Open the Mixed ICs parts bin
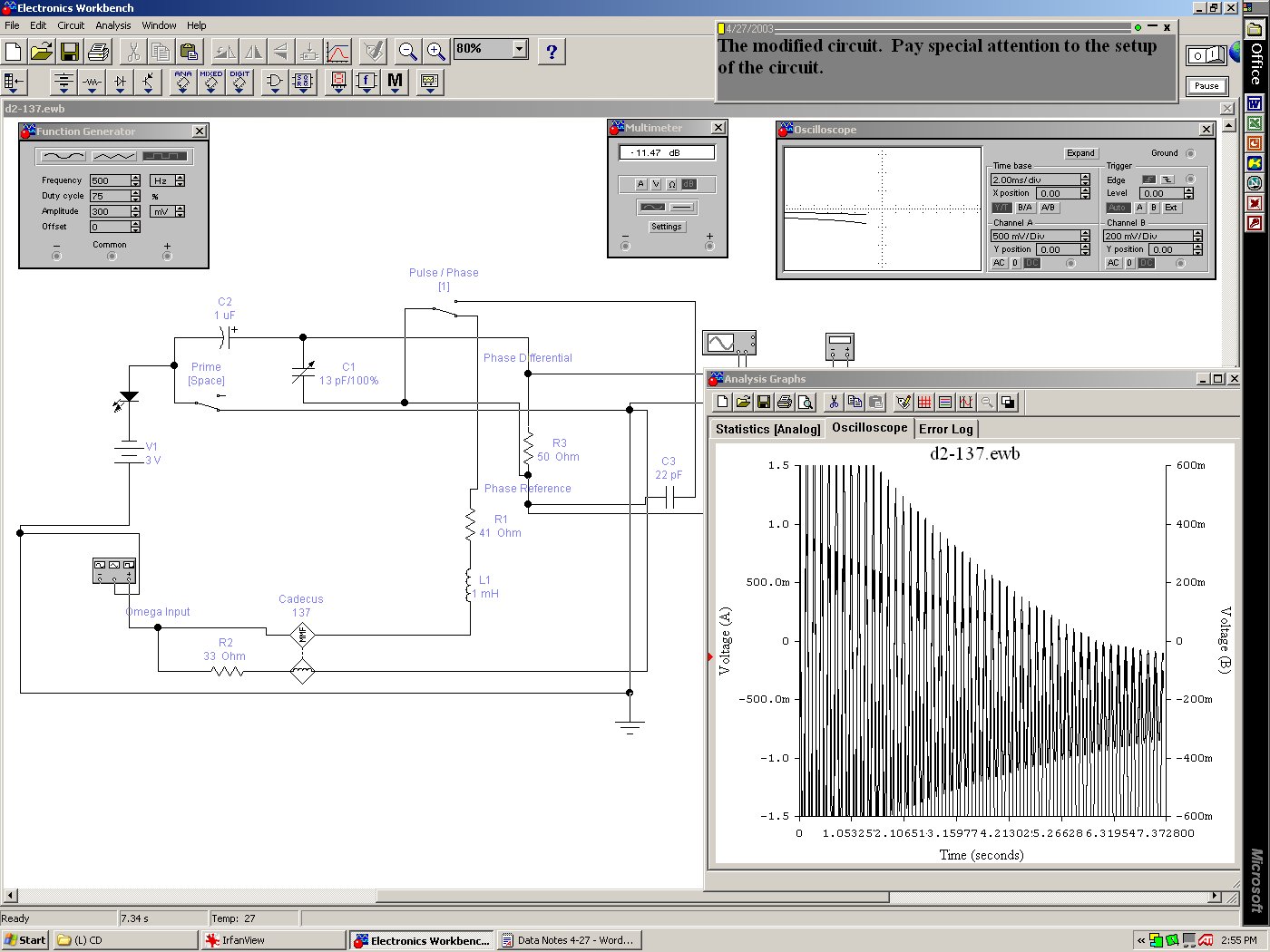 (x=211, y=83)
